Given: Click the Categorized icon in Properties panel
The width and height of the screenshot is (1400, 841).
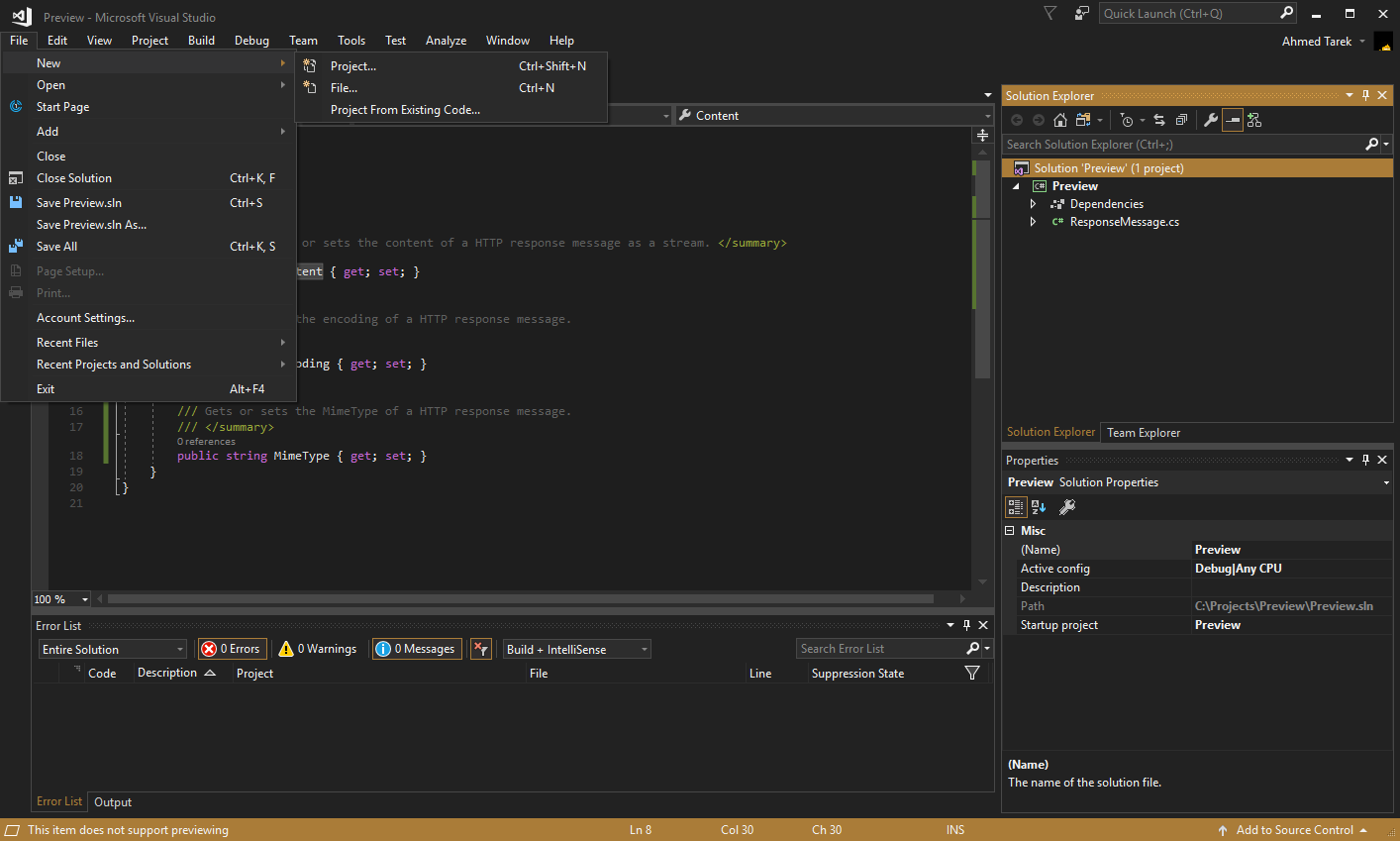Looking at the screenshot, I should pos(1016,507).
